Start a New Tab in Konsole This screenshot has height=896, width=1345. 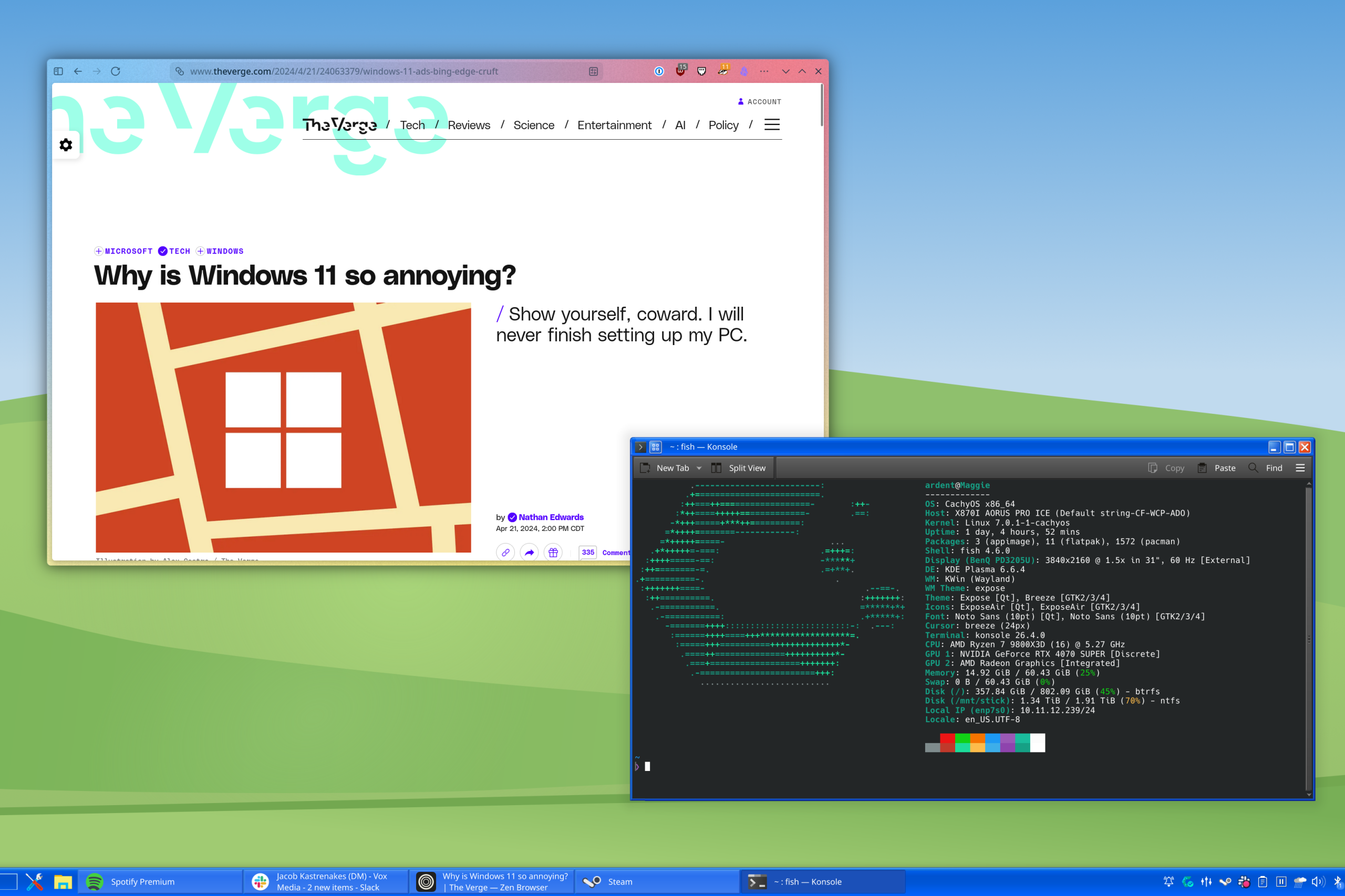pos(670,467)
